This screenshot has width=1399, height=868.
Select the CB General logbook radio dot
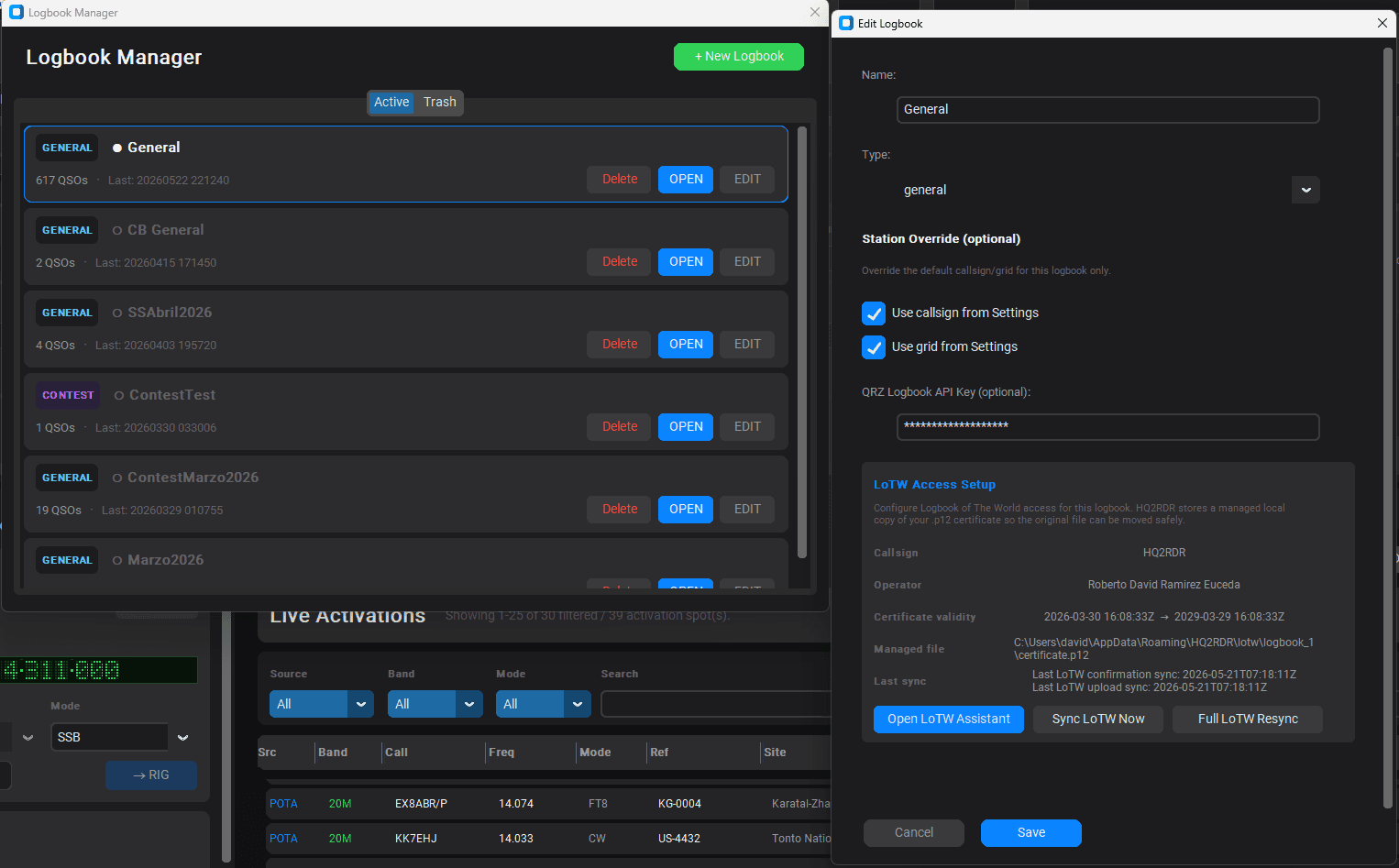pos(117,230)
